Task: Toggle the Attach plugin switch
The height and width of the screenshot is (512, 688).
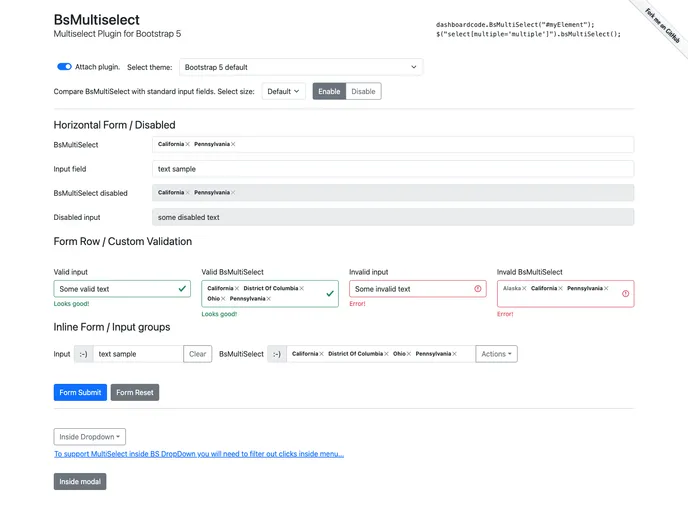Action: point(64,67)
